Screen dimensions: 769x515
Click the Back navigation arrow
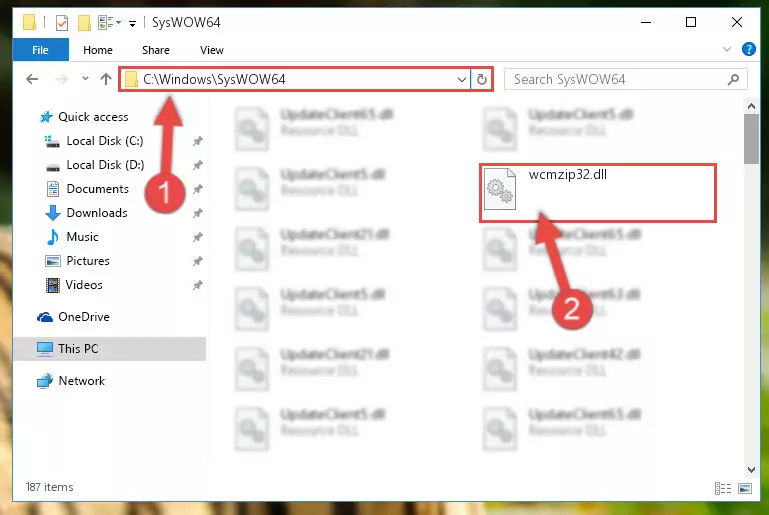(32, 79)
